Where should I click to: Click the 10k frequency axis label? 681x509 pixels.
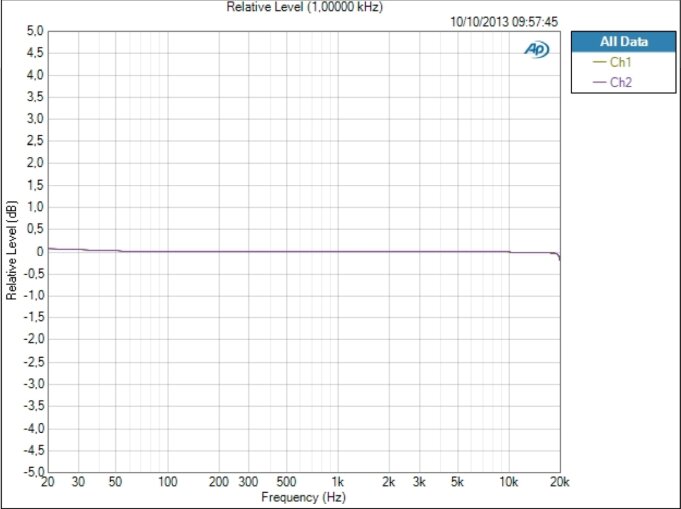coord(509,482)
